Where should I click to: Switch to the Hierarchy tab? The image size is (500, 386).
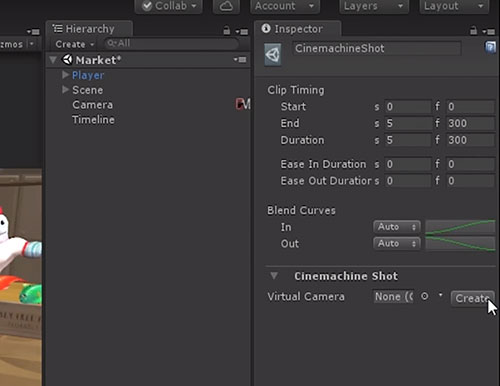[x=89, y=29]
